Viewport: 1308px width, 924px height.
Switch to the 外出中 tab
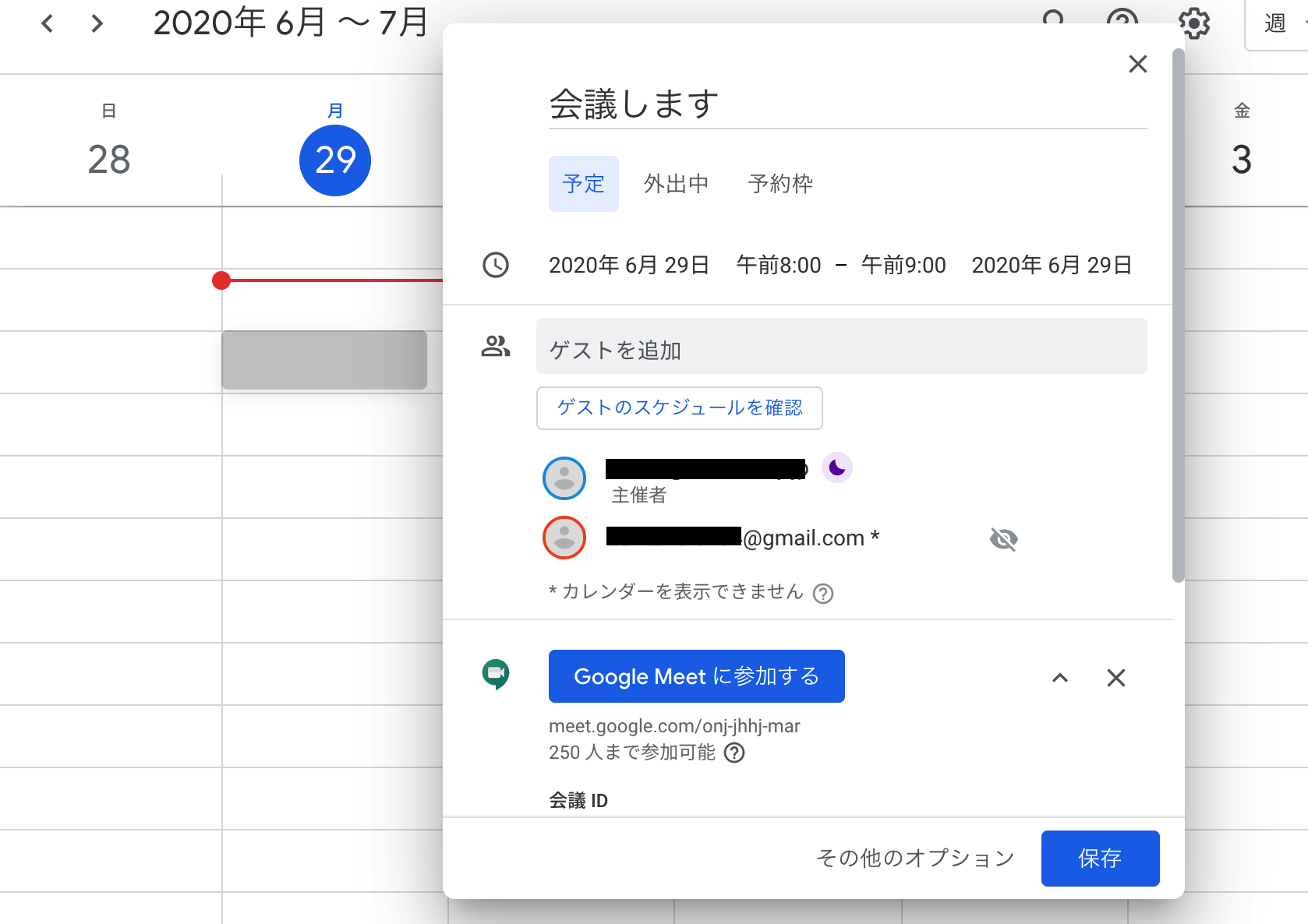tap(675, 184)
